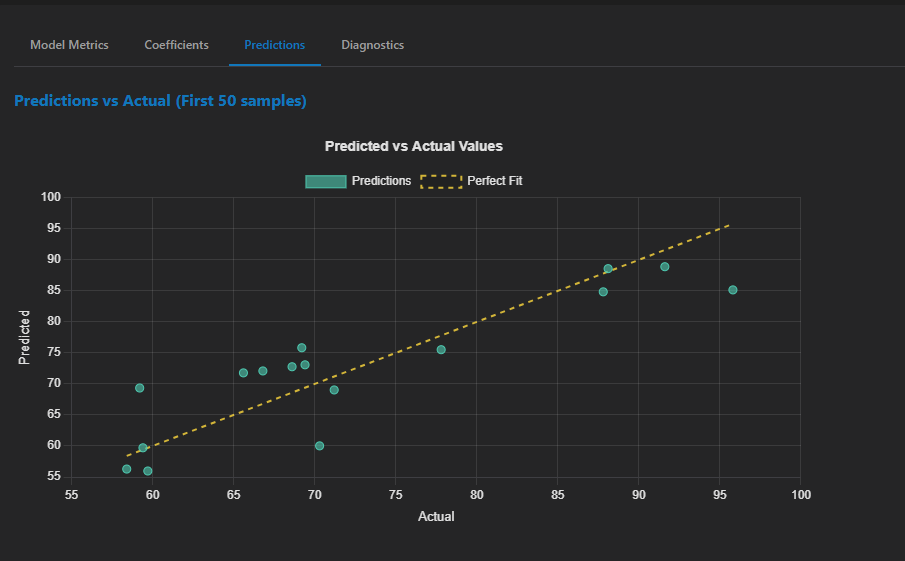Image resolution: width=905 pixels, height=561 pixels.
Task: Click the 'Predictions vs Actual (First 50 samples)' heading
Action: click(160, 101)
